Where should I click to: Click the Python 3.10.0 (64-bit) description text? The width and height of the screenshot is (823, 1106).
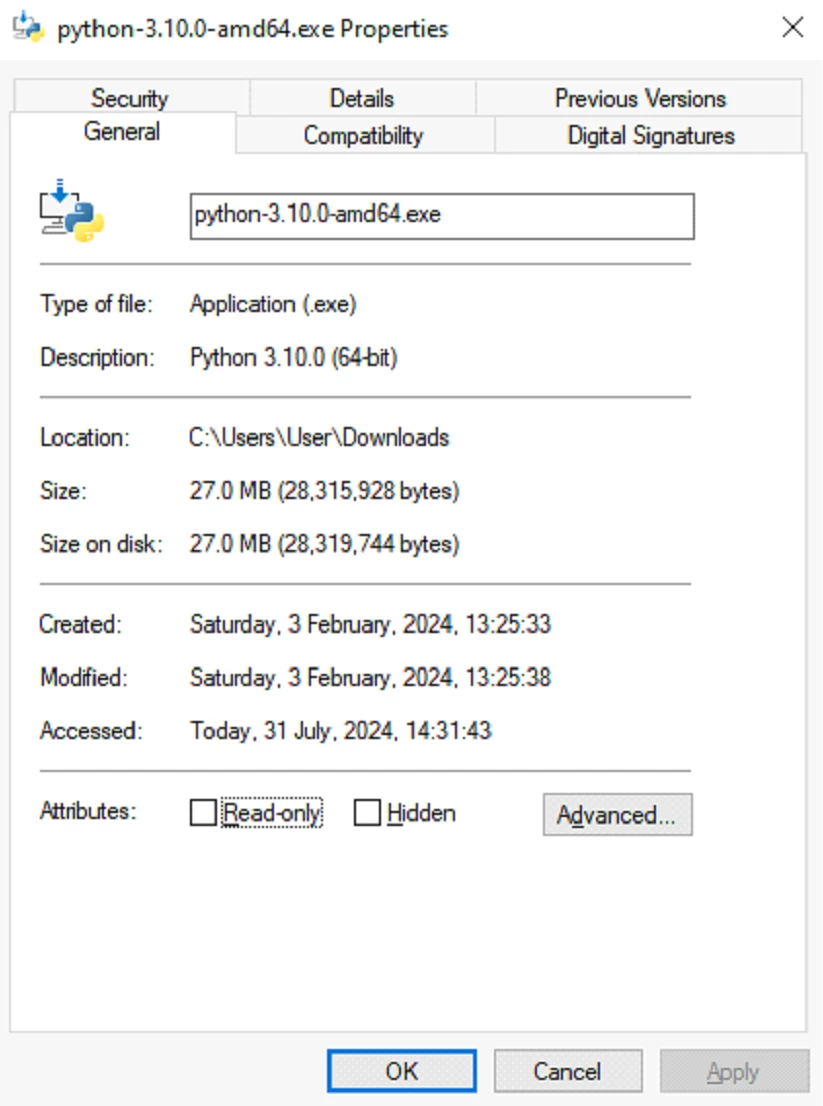293,358
